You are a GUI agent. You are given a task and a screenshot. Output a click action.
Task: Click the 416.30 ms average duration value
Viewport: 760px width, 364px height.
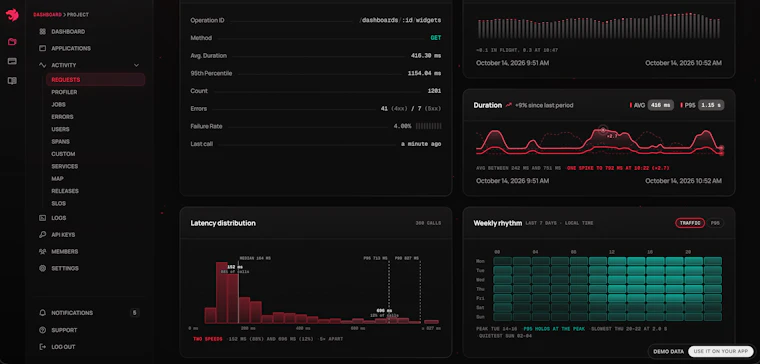pos(426,56)
